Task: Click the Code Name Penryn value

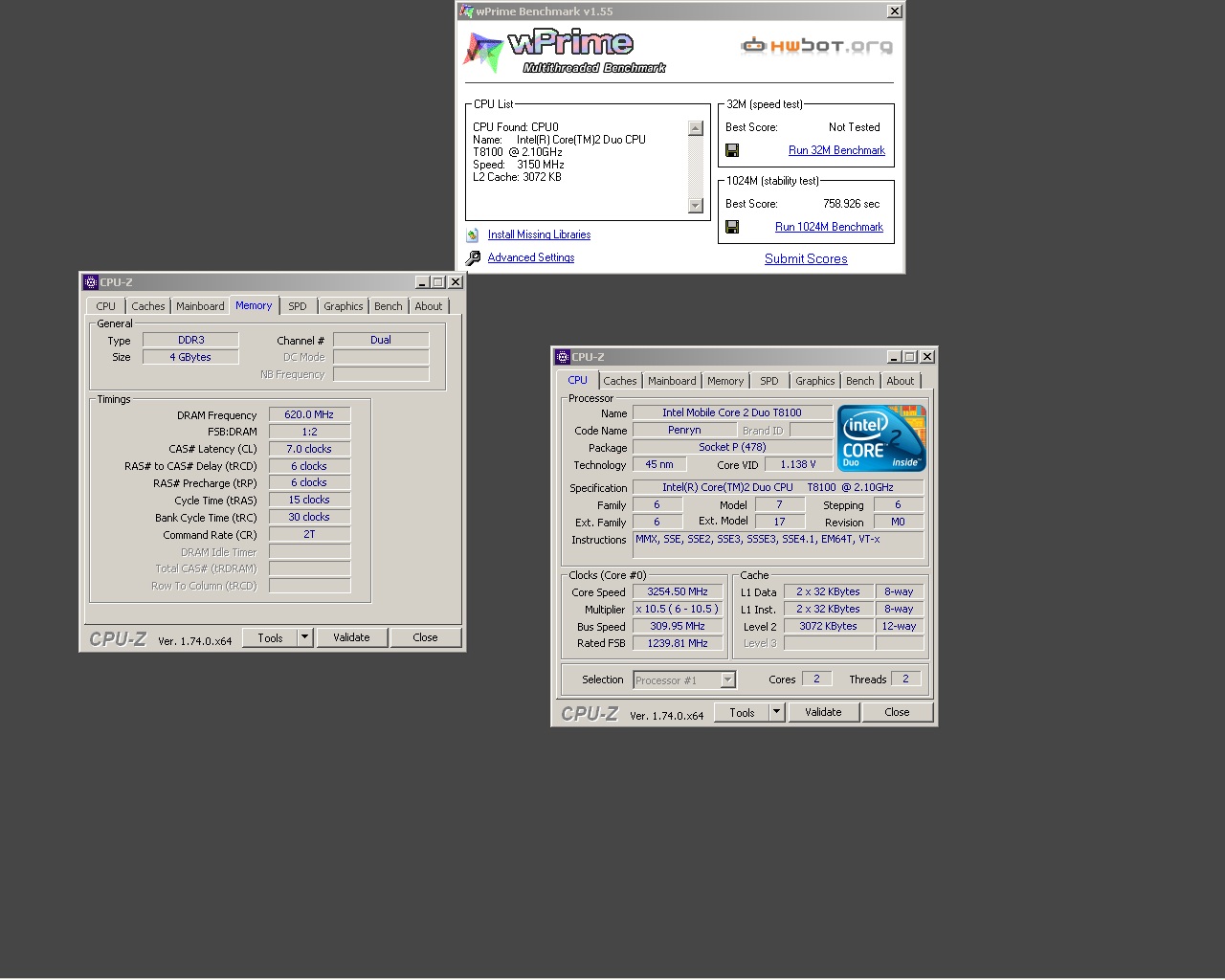Action: coord(684,430)
